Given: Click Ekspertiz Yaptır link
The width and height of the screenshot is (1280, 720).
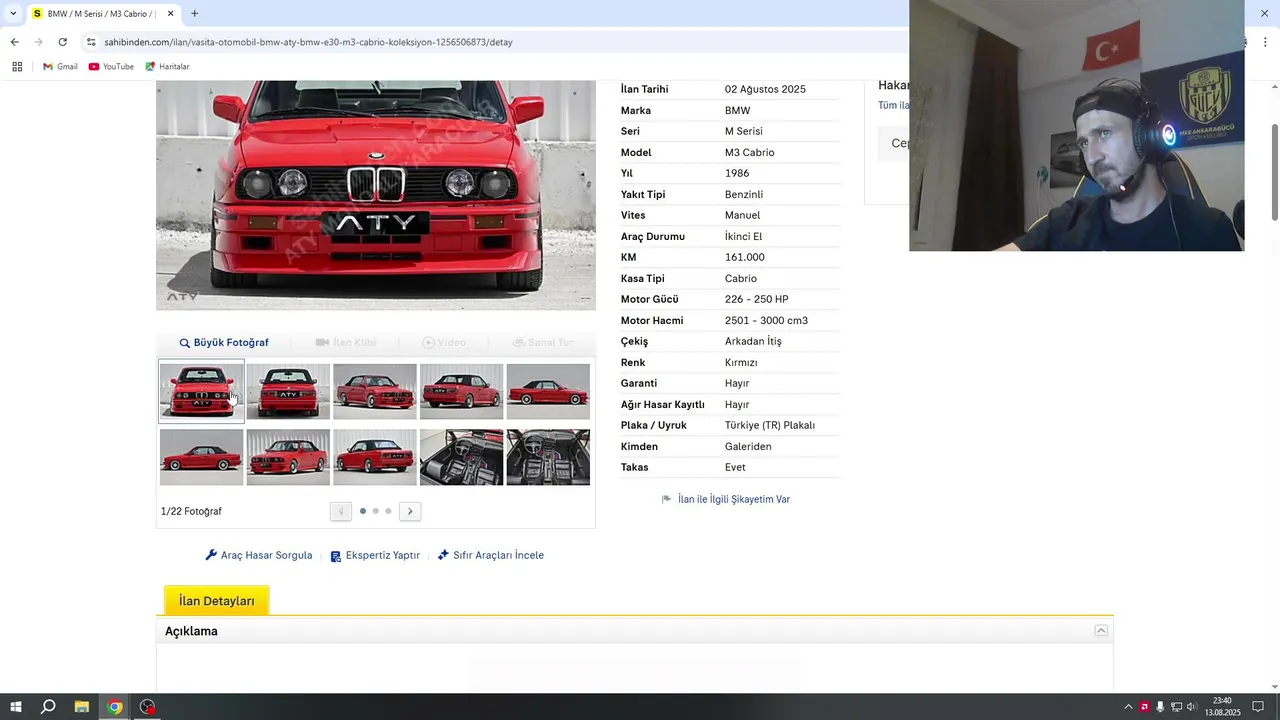Looking at the screenshot, I should pos(375,555).
